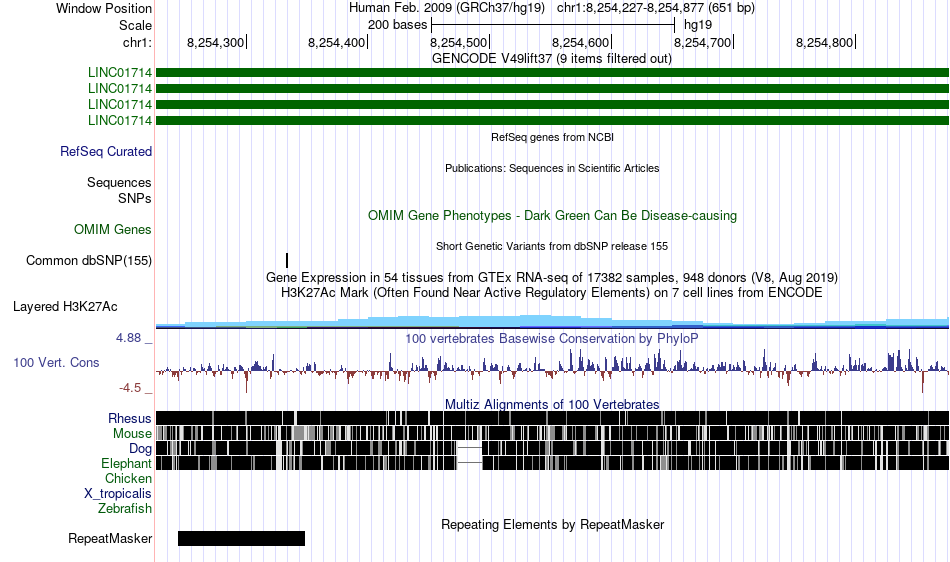Click the Common dbSNP(155) track label
Screen dimensions: 950x562
pos(89,260)
